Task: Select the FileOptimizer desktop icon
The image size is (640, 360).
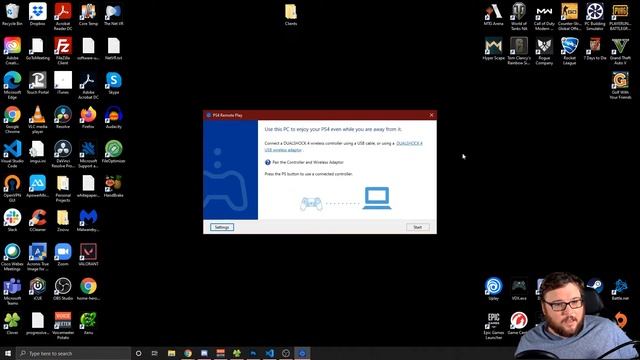Action: 113,152
